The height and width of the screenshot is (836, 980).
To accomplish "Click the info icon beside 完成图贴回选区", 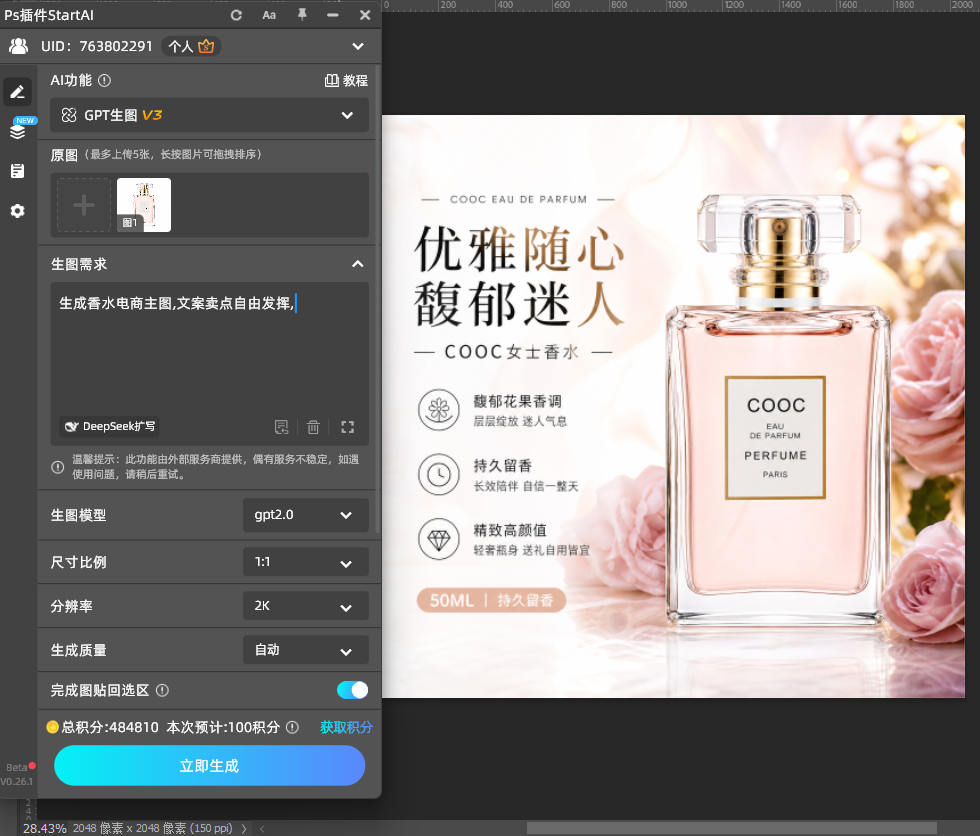I will coord(162,690).
